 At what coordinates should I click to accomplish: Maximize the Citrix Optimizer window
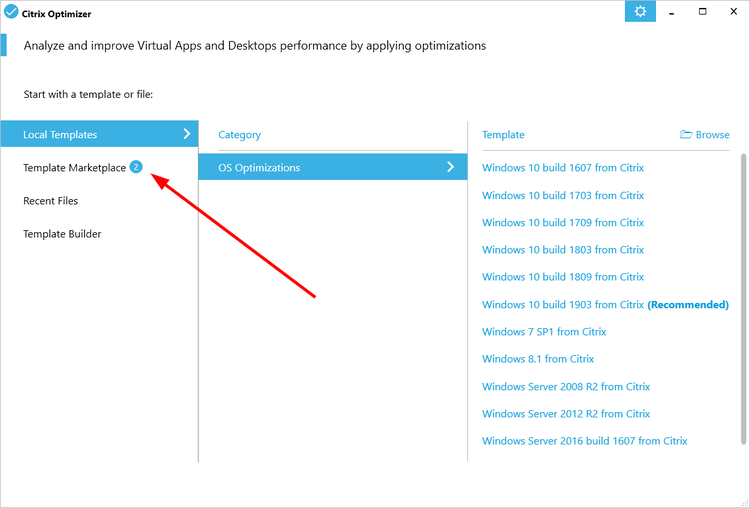click(702, 11)
